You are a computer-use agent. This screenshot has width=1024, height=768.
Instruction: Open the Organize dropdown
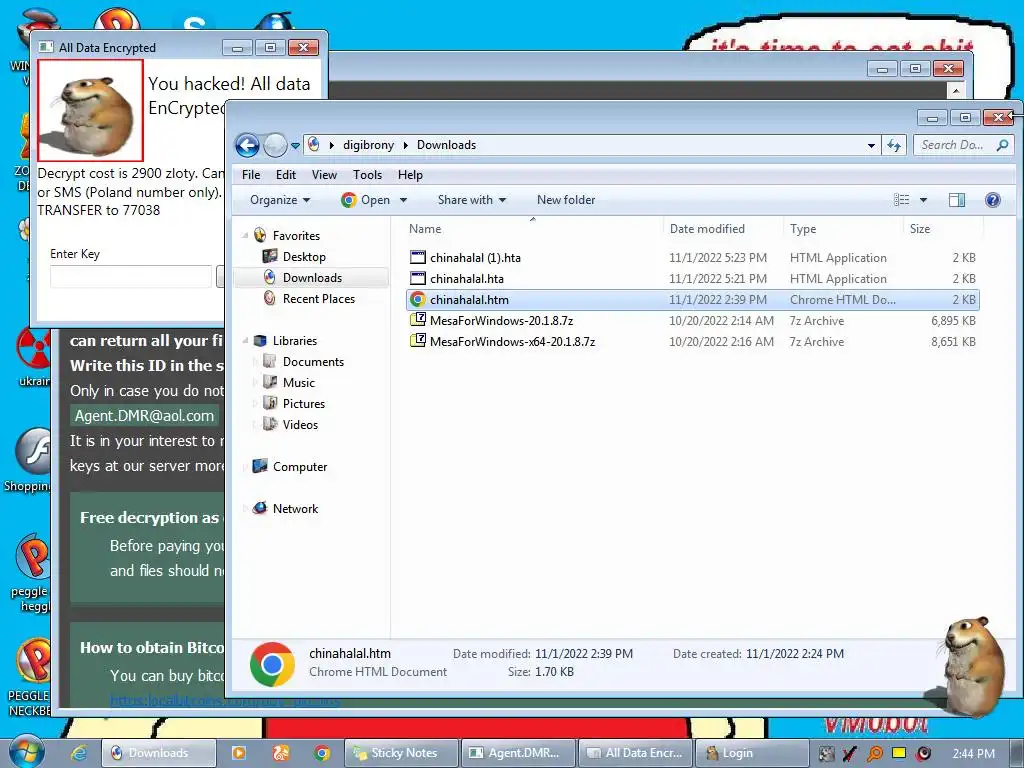pos(280,200)
